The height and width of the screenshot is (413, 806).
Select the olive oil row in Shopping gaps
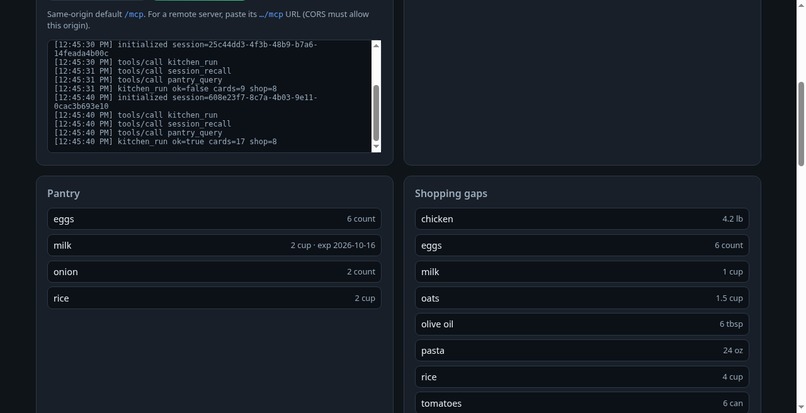[x=582, y=325]
